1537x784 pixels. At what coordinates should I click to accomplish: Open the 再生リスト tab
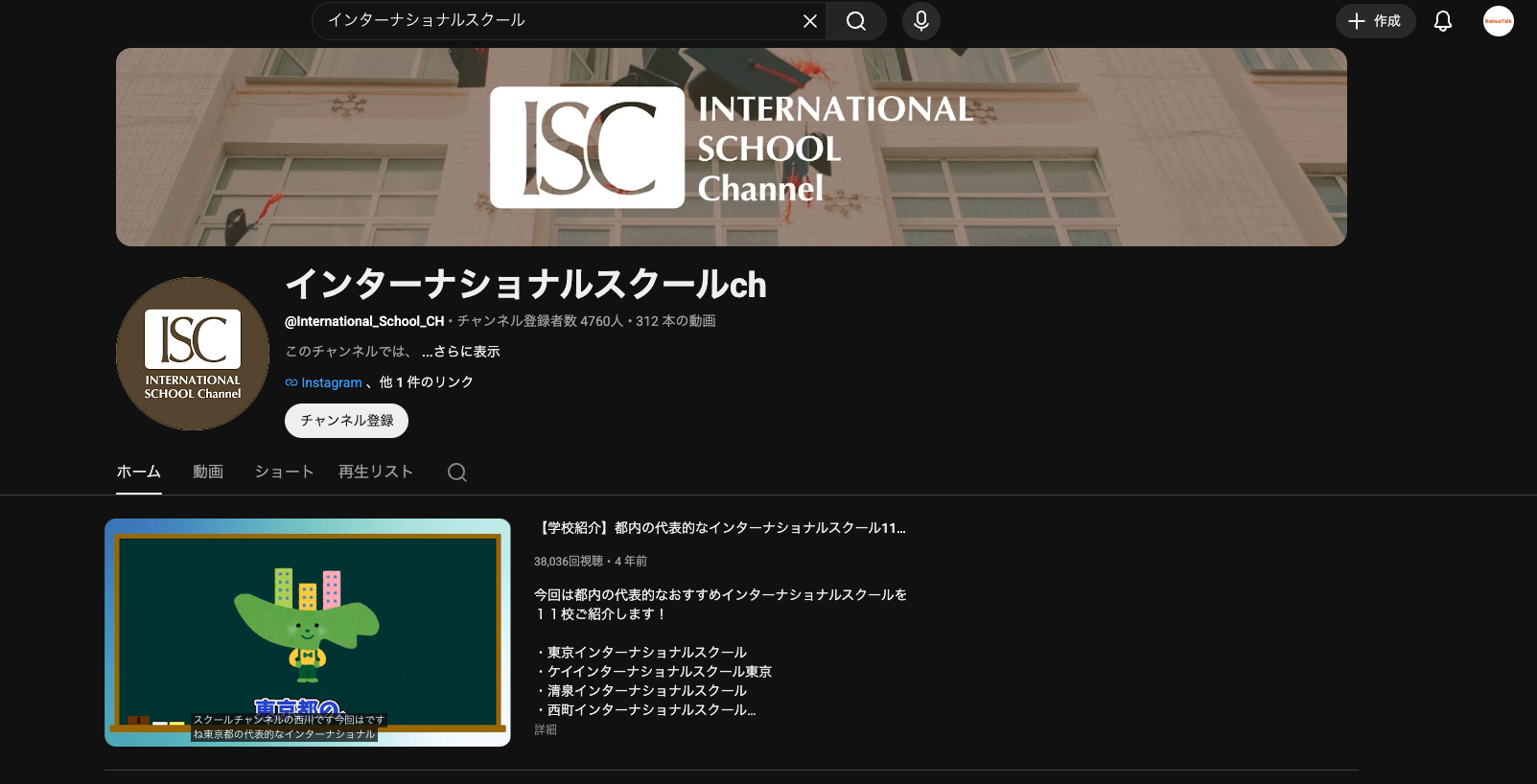(x=376, y=472)
